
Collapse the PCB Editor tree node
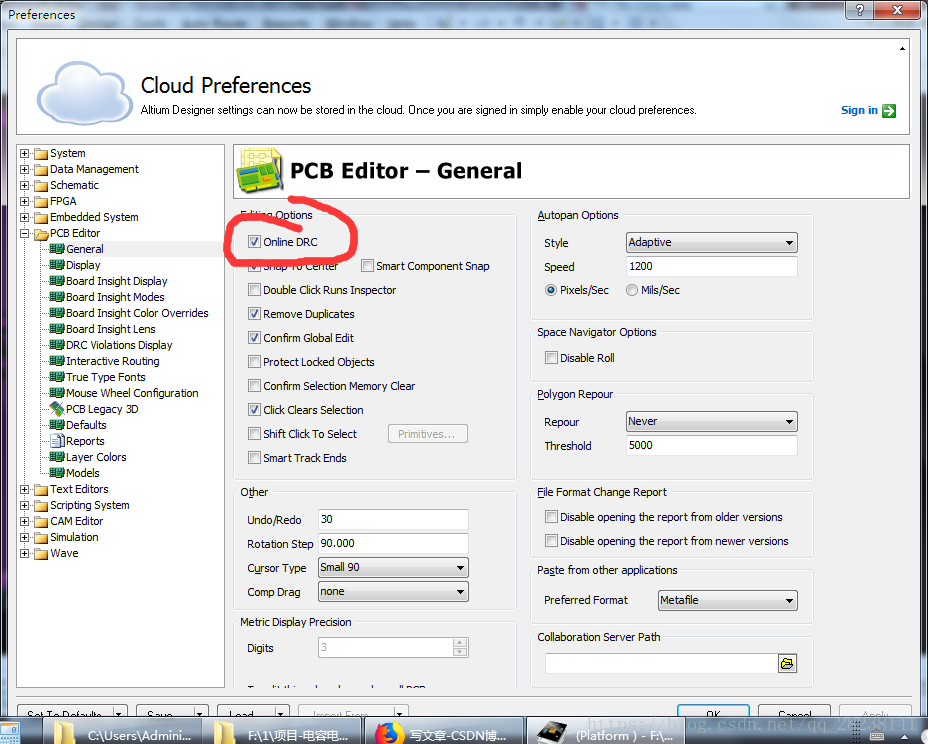tap(24, 233)
